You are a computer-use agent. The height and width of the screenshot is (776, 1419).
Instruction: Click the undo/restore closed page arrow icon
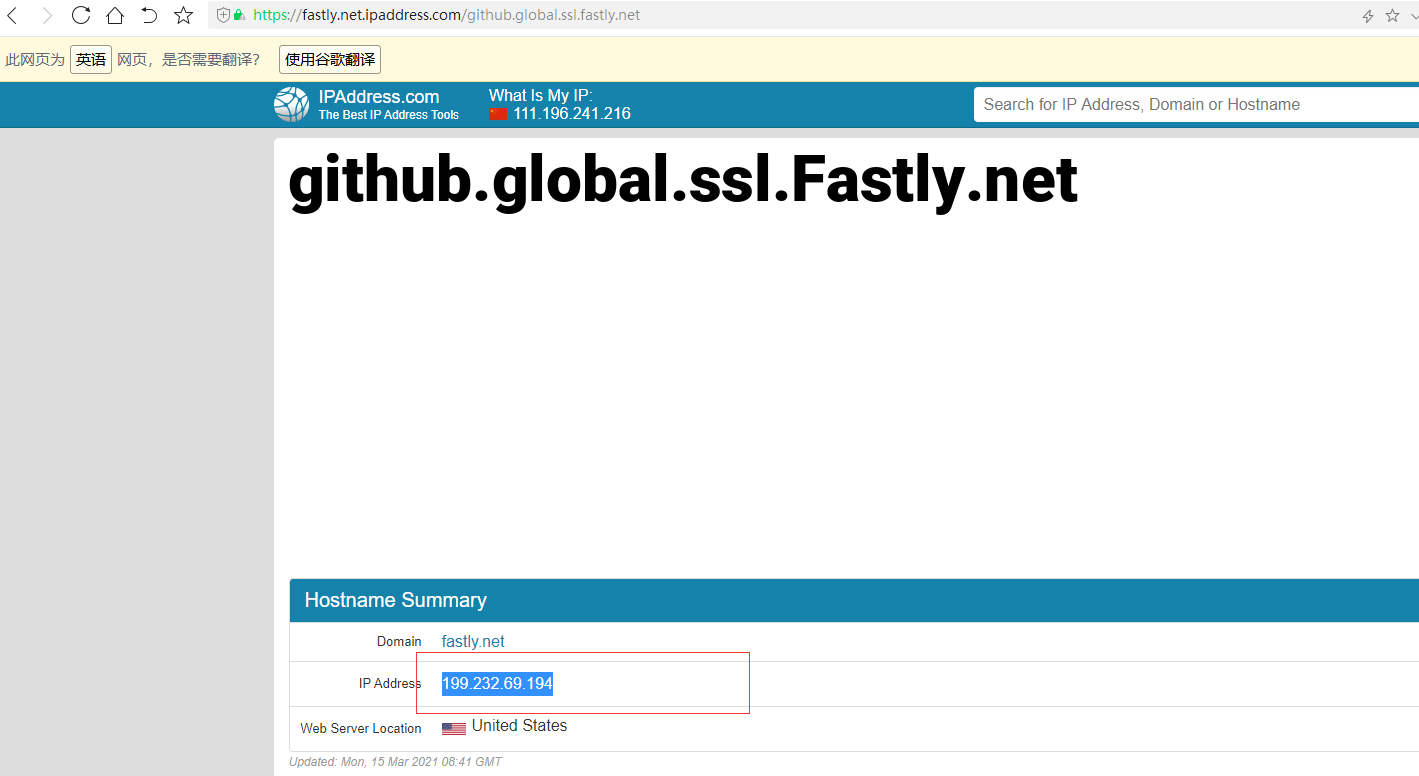point(149,15)
